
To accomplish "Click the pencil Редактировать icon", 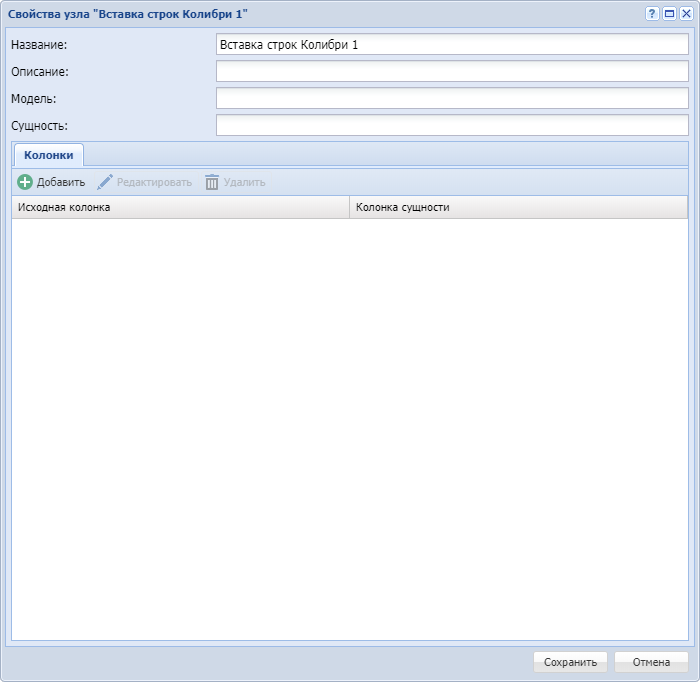I will 105,182.
